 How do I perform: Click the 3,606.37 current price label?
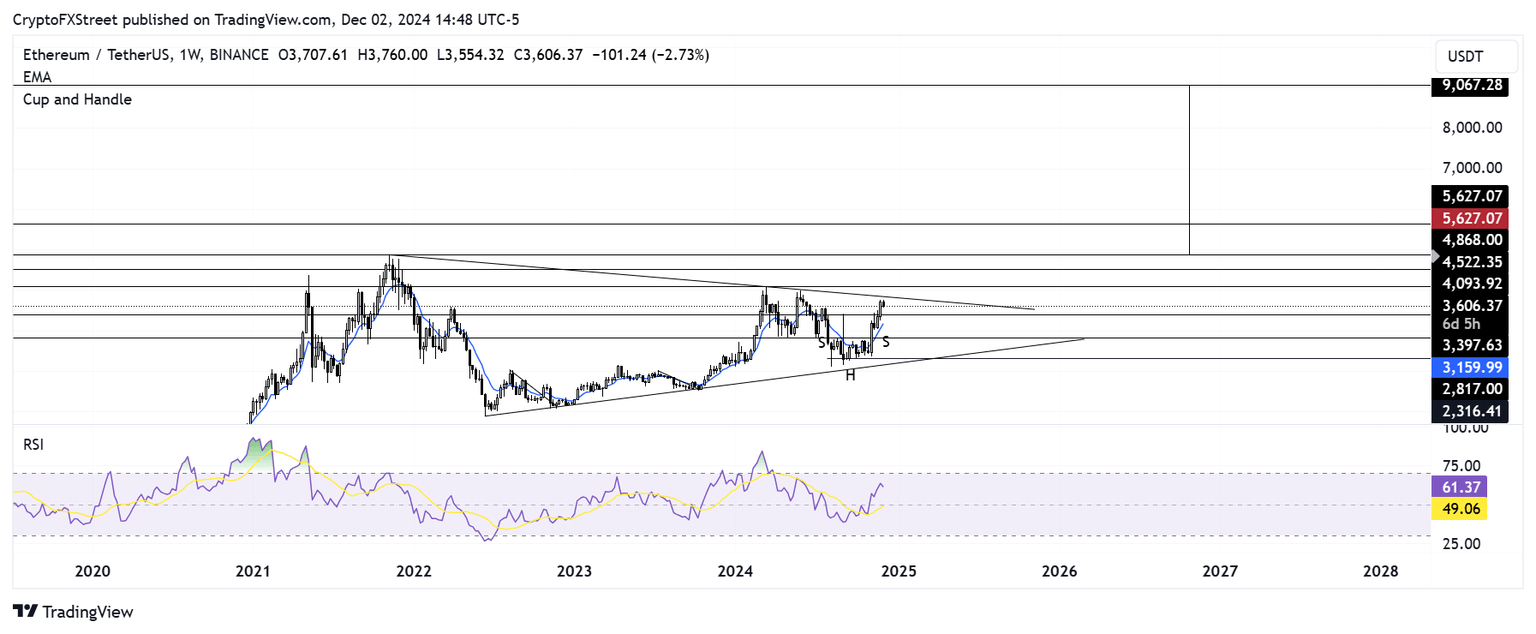coord(1470,306)
